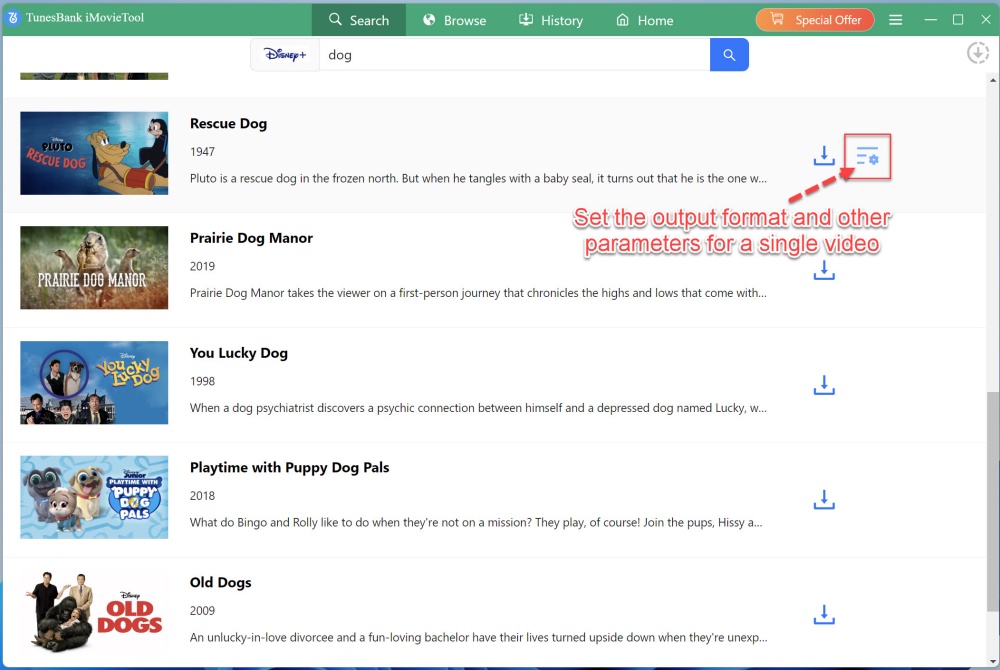This screenshot has height=670, width=1000.
Task: Open Disney+ streaming service selector
Action: pos(285,55)
